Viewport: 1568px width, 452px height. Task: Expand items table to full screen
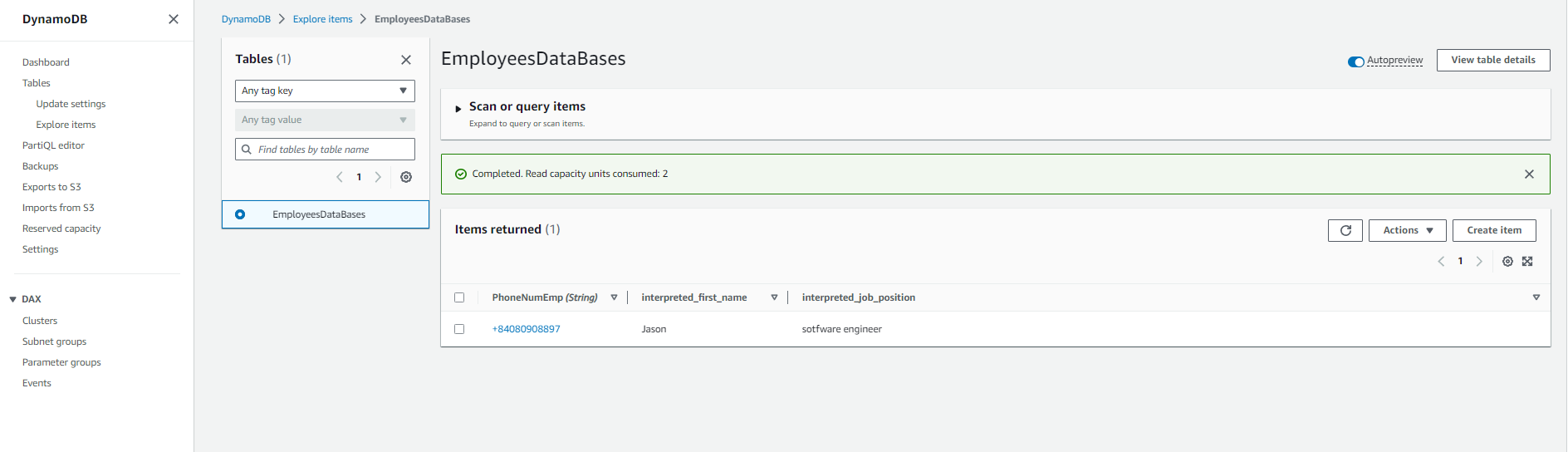1527,261
